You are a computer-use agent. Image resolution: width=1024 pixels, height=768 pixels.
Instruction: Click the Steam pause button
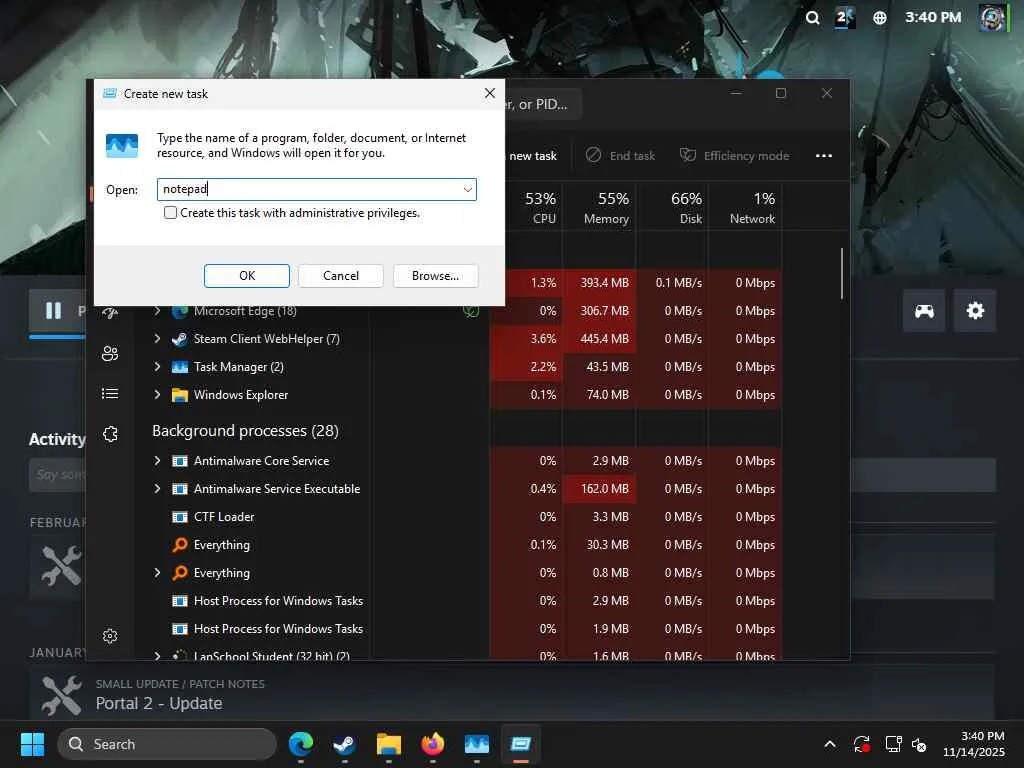[54, 311]
